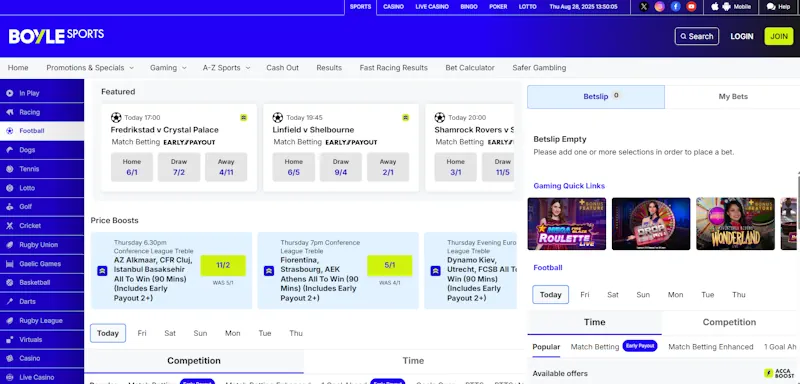Select the Betslip tab
This screenshot has height=384, width=800.
tap(596, 96)
